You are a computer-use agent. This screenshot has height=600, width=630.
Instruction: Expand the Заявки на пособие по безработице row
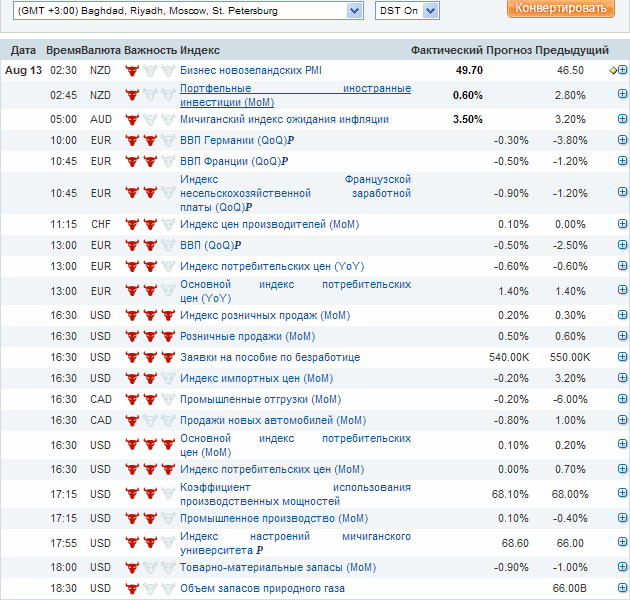pos(622,356)
